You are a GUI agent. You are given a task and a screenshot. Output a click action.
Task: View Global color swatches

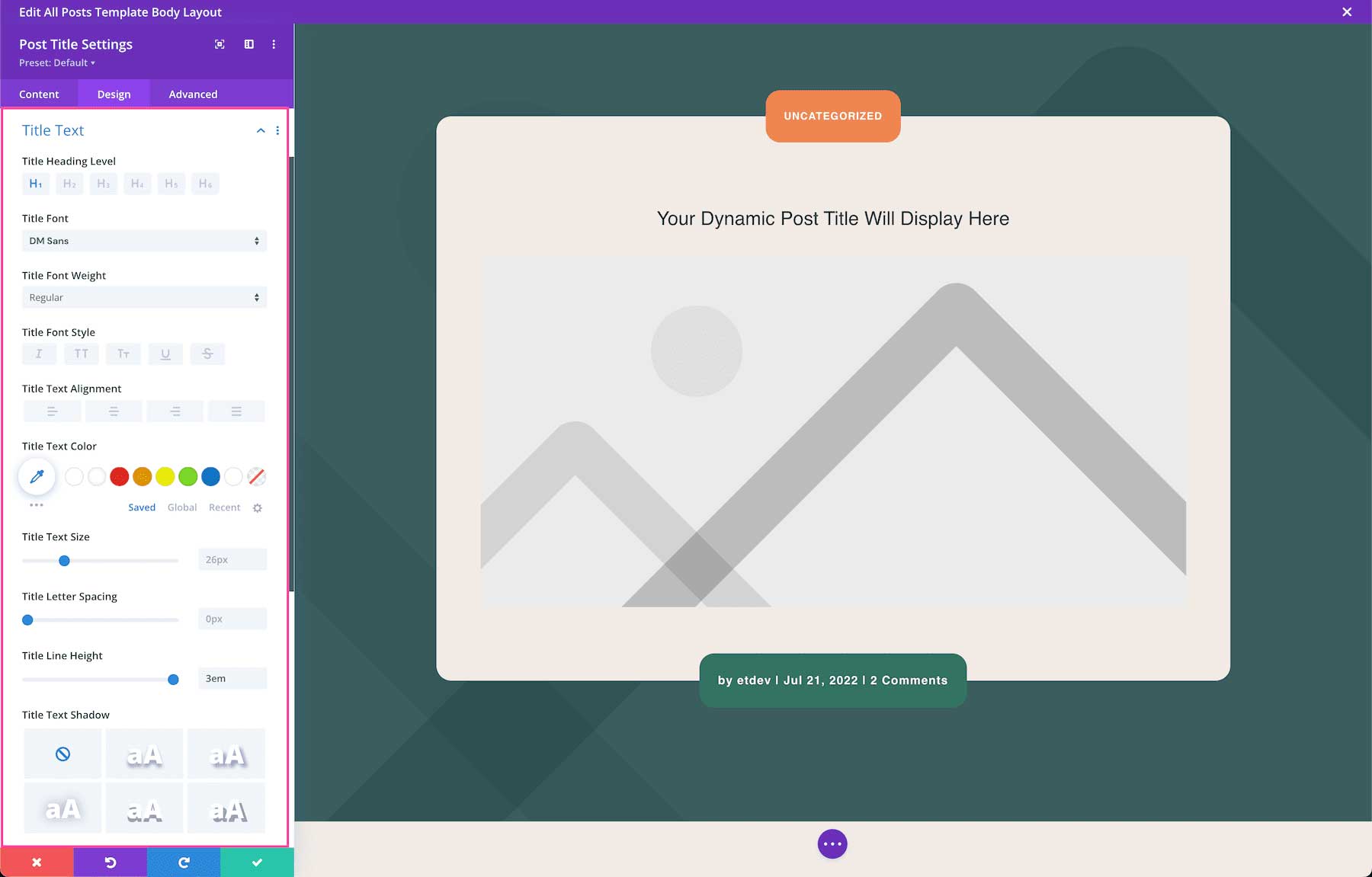(181, 507)
